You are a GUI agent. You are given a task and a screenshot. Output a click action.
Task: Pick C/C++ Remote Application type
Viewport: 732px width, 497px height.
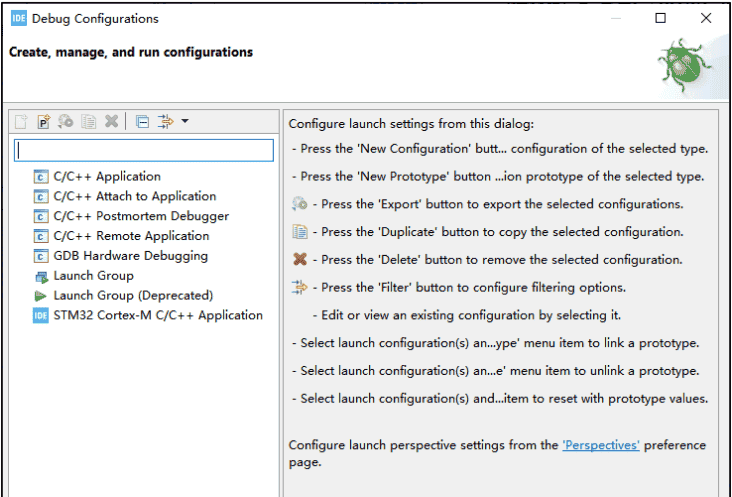[131, 236]
